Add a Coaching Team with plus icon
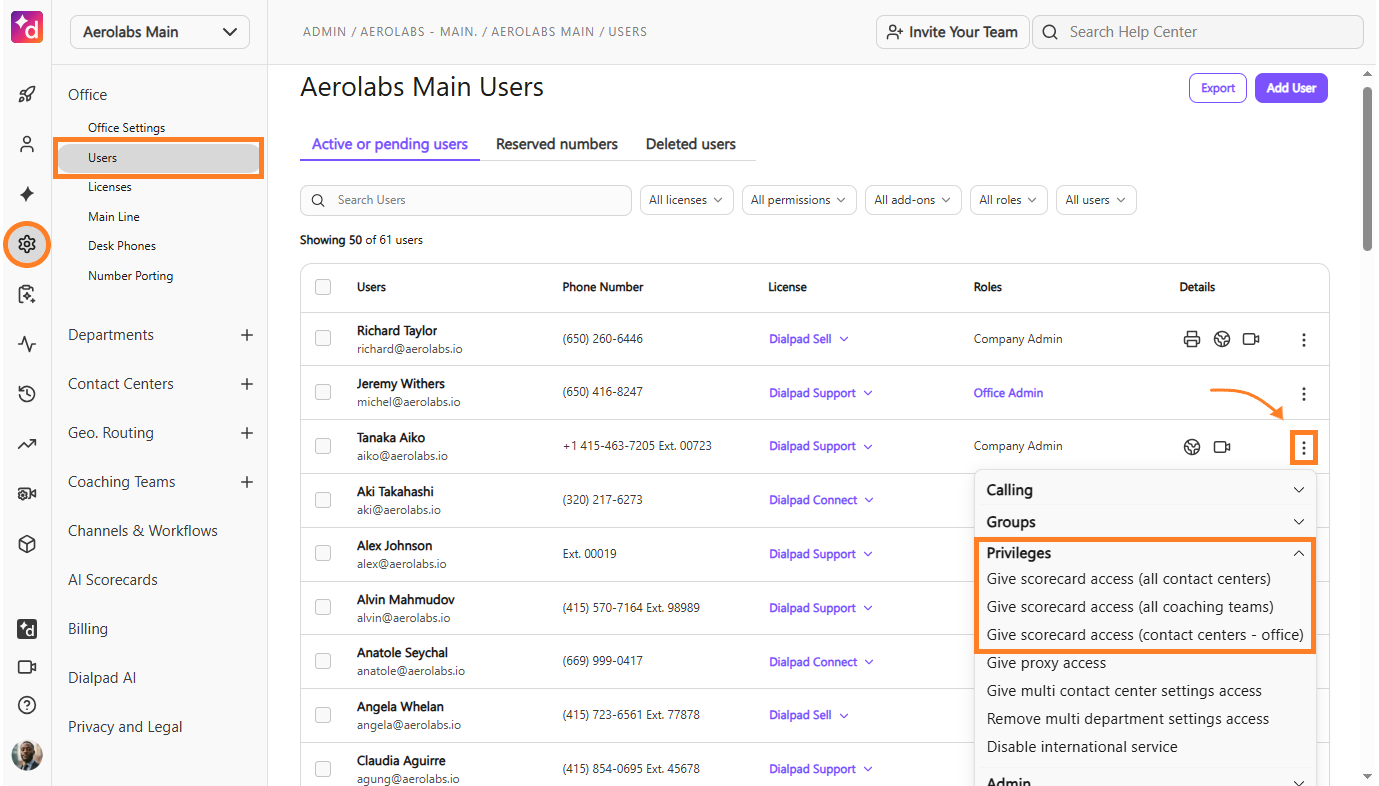 pos(247,482)
